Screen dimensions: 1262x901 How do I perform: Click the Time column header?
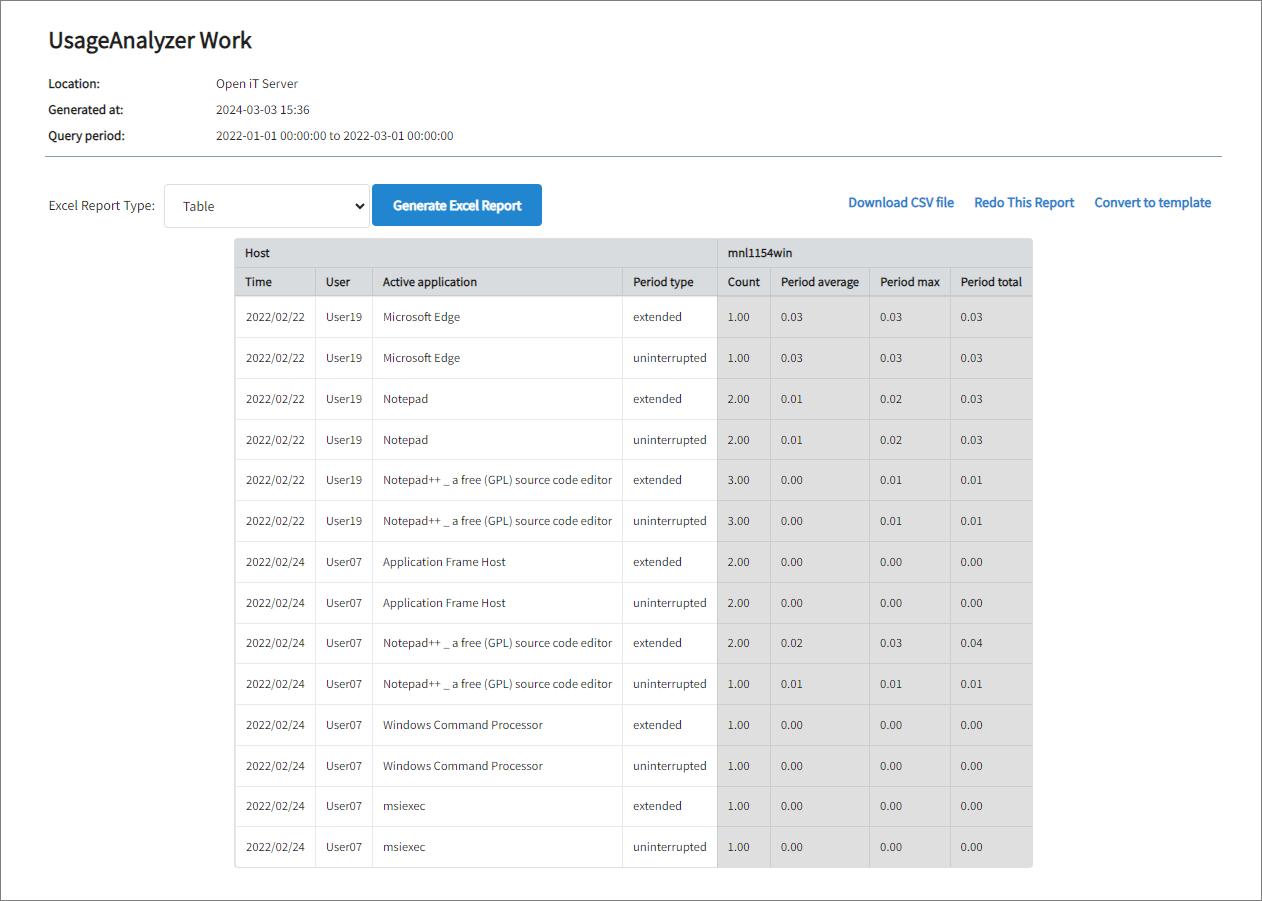coord(259,281)
